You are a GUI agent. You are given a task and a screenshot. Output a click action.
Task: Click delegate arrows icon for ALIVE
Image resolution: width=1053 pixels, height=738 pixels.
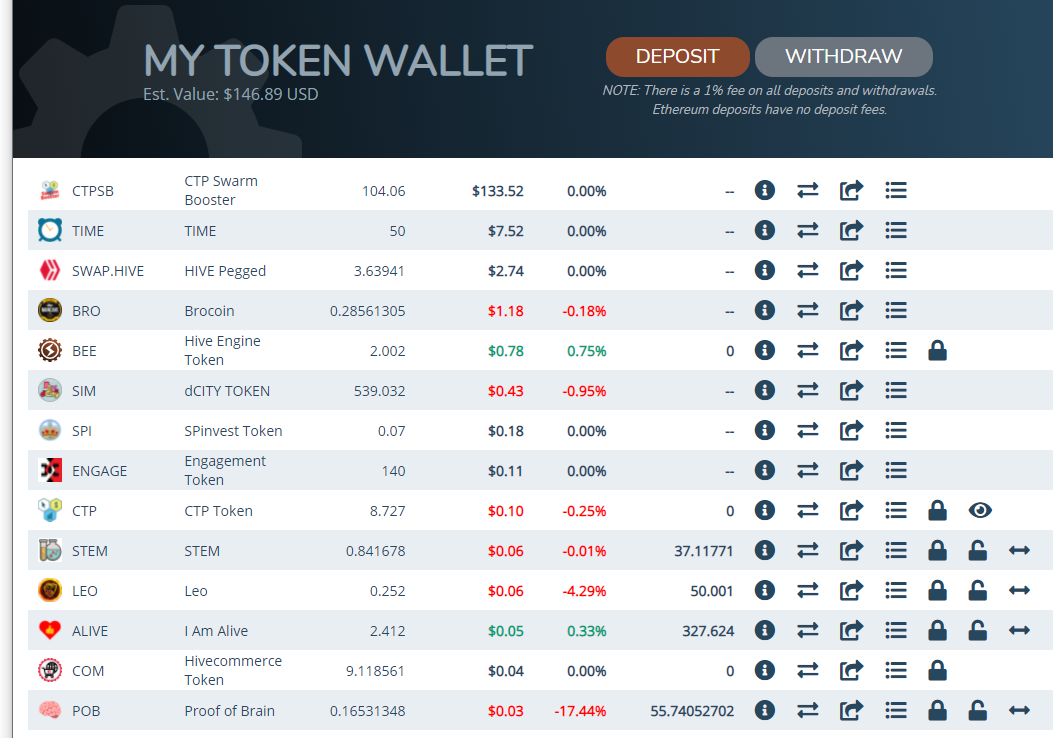pos(1019,631)
